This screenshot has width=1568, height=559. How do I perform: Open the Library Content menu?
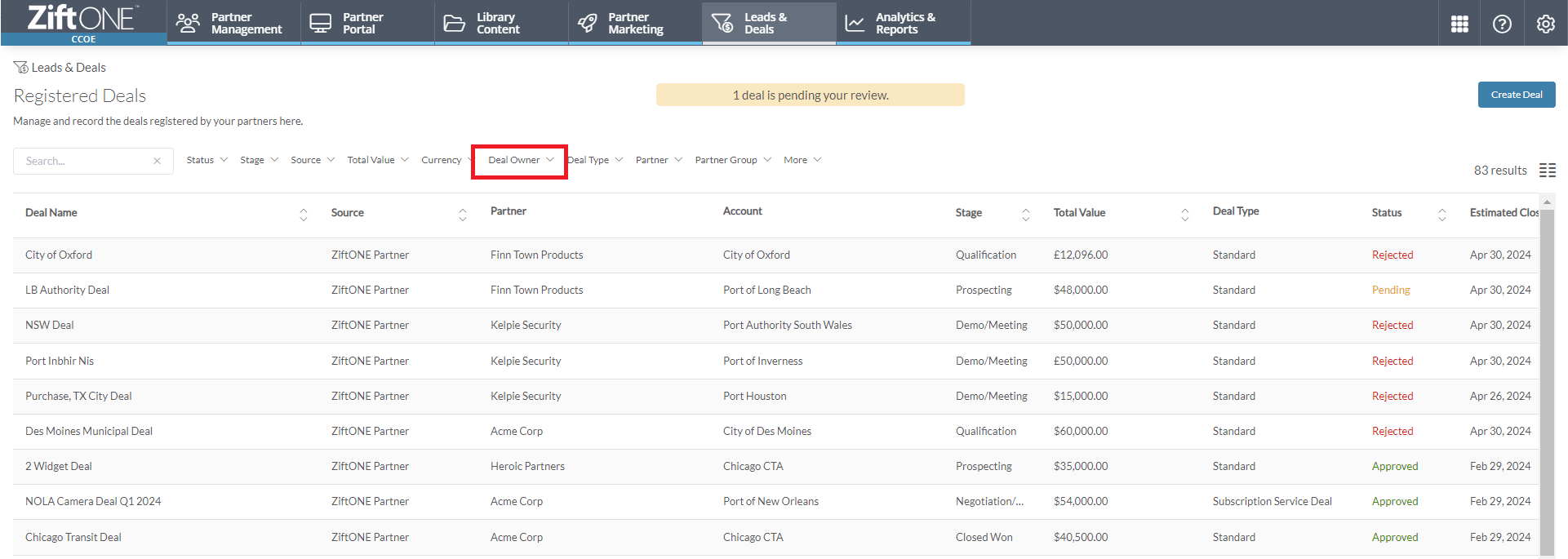(x=501, y=23)
